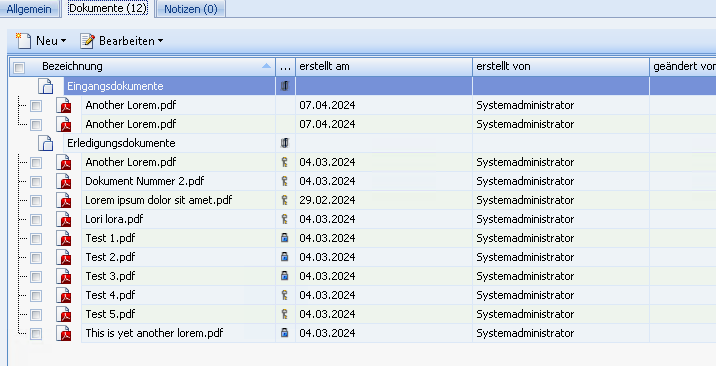Click PDF icon of Test 5.pdf
716x366 pixels.
[64, 314]
